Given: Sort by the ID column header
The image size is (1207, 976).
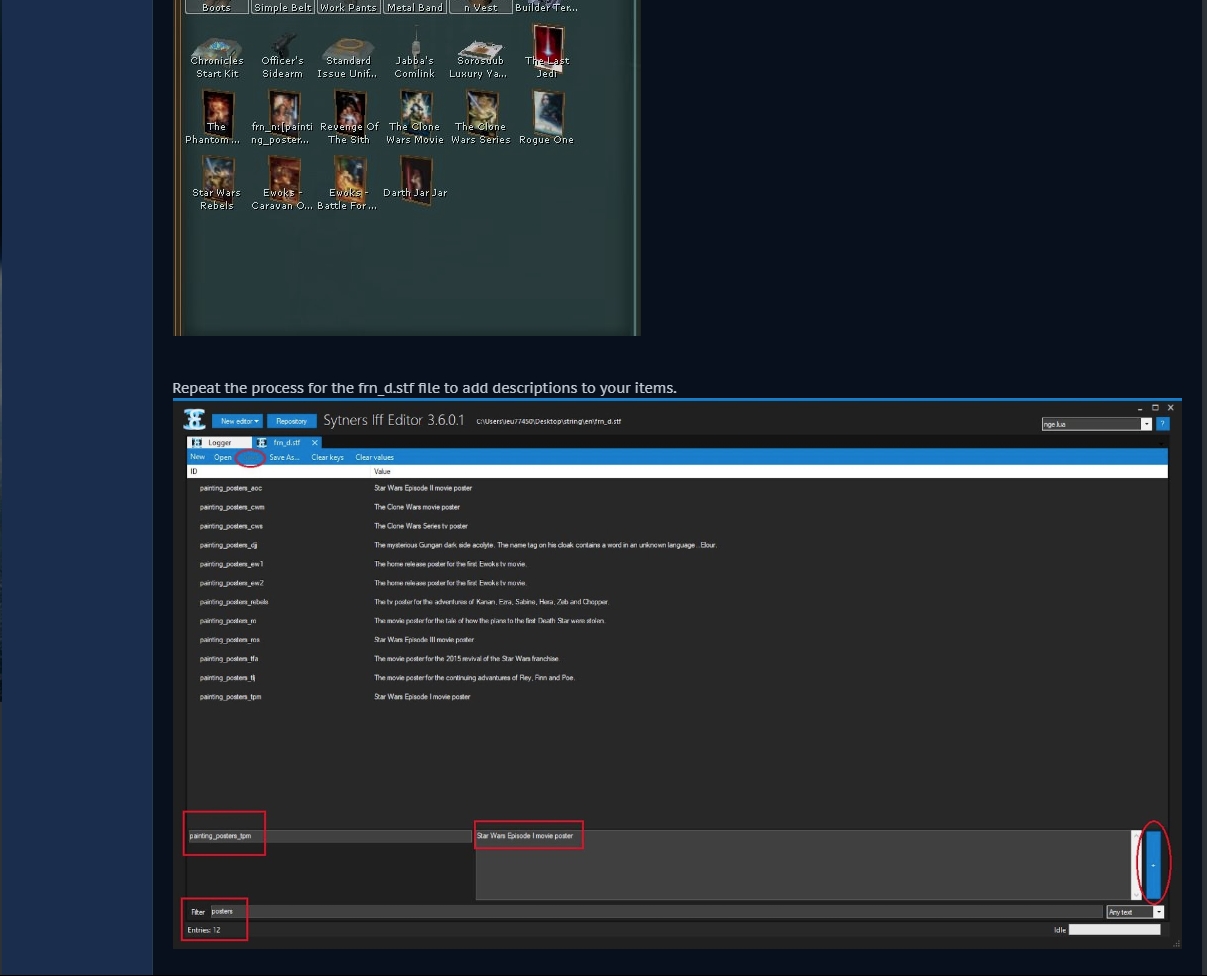Looking at the screenshot, I should coord(279,471).
